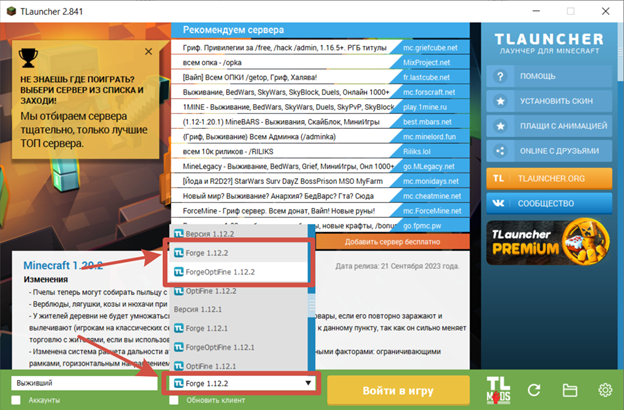Click Установить скин button
This screenshot has width=624, height=410.
point(549,101)
